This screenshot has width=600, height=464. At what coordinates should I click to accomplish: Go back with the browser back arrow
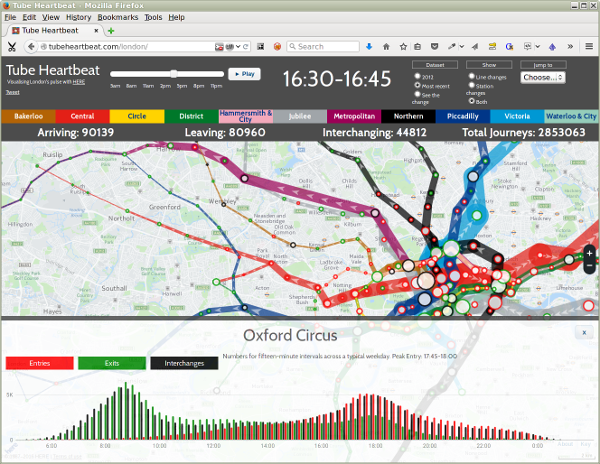point(31,47)
